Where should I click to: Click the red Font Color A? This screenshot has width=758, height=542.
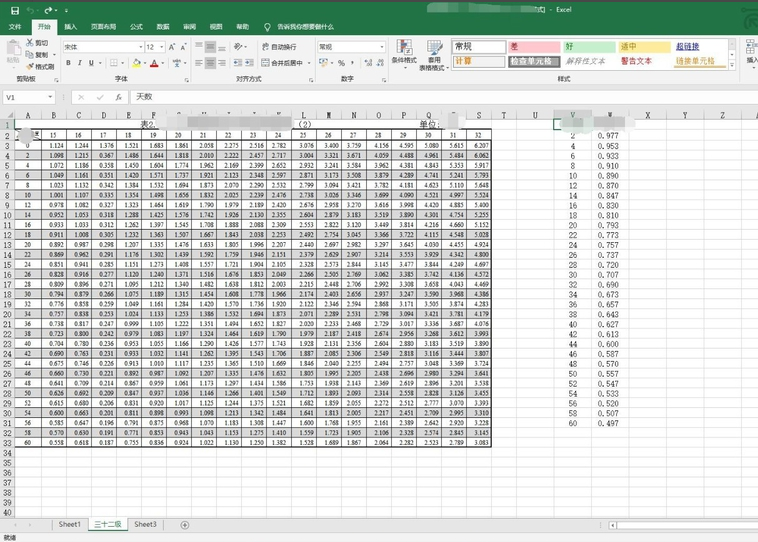click(154, 63)
